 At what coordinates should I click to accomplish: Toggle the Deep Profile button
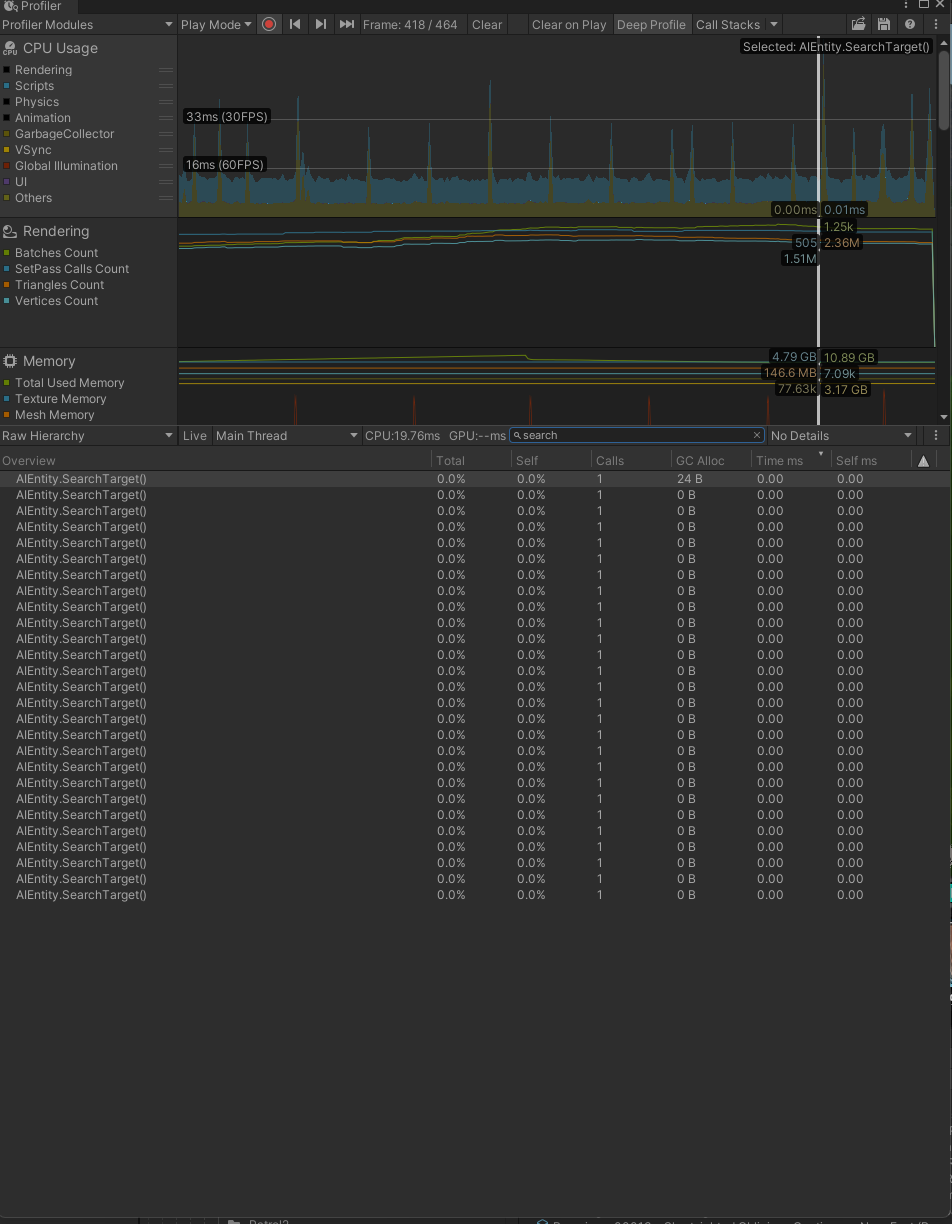pos(651,24)
